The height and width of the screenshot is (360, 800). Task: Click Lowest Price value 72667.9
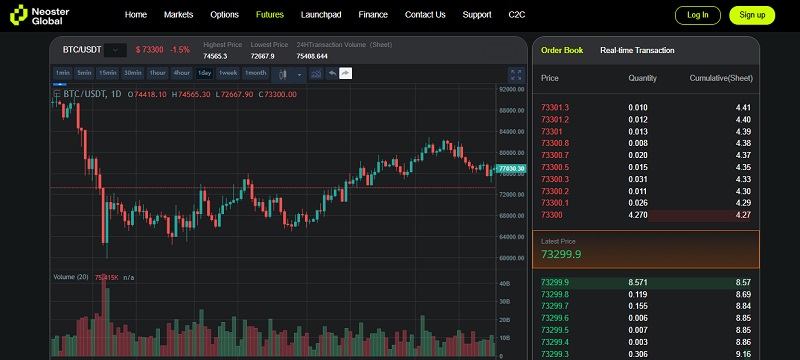point(262,57)
